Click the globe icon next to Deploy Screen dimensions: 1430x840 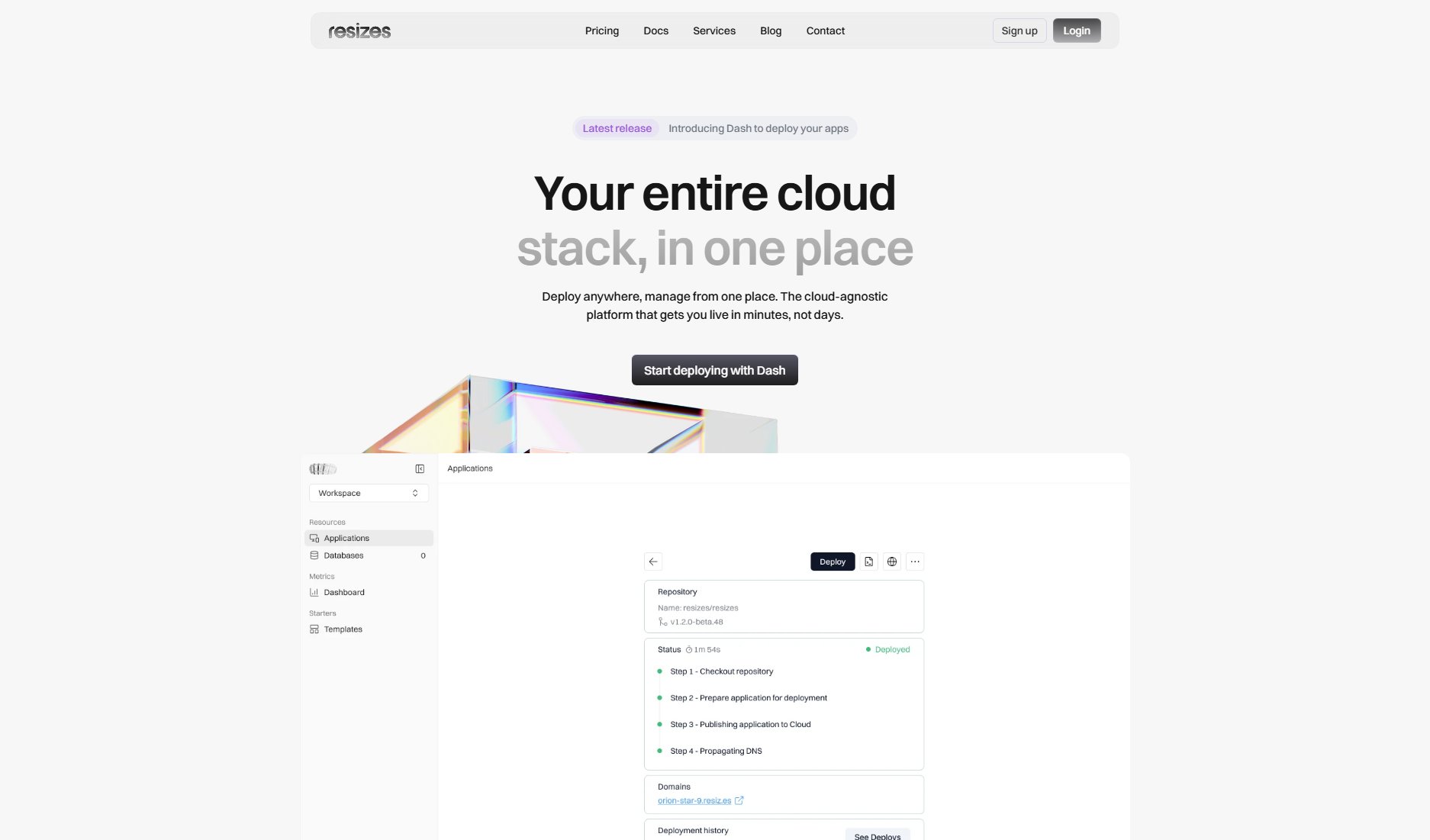pos(891,562)
